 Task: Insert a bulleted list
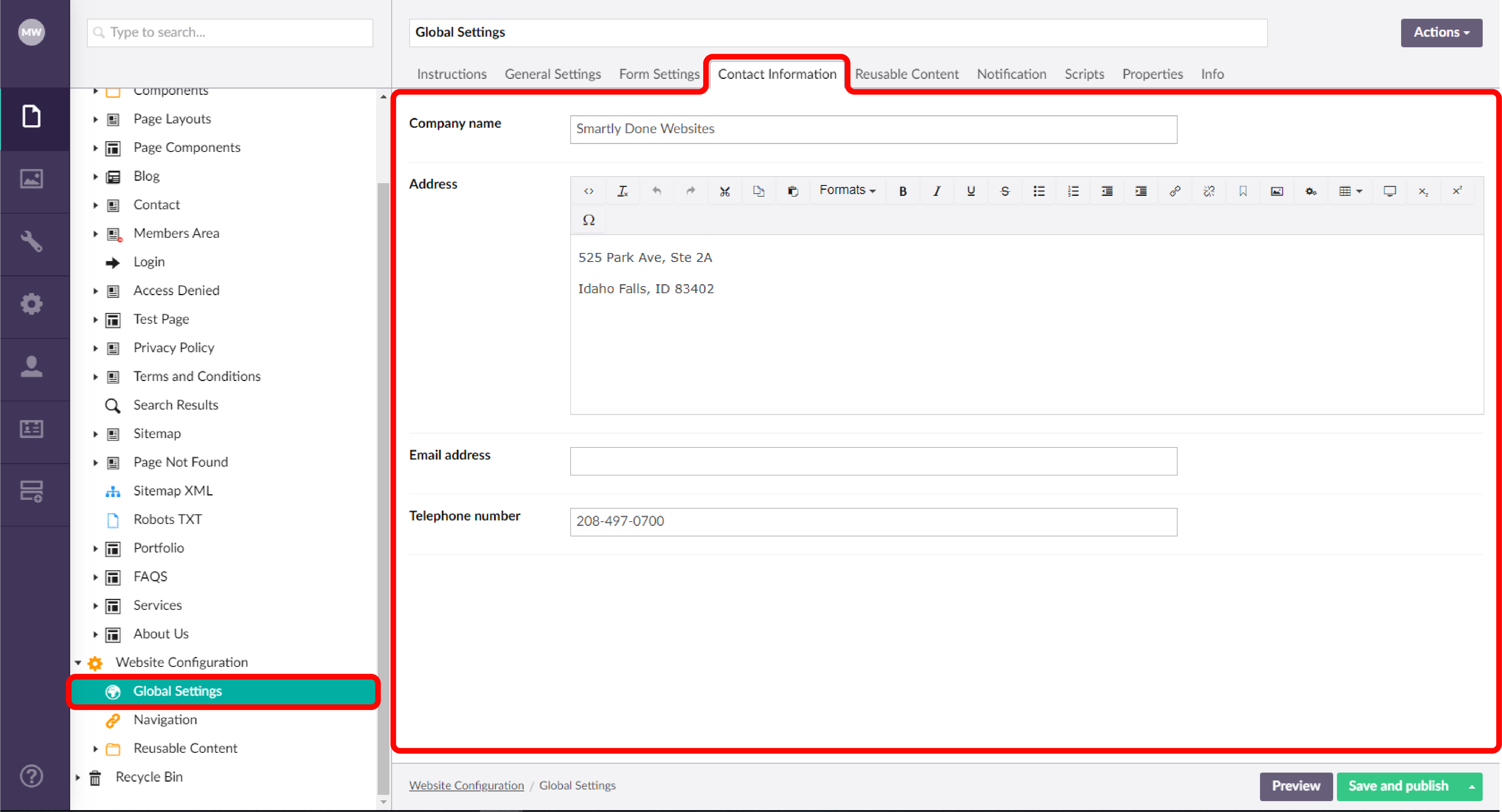pyautogui.click(x=1039, y=191)
